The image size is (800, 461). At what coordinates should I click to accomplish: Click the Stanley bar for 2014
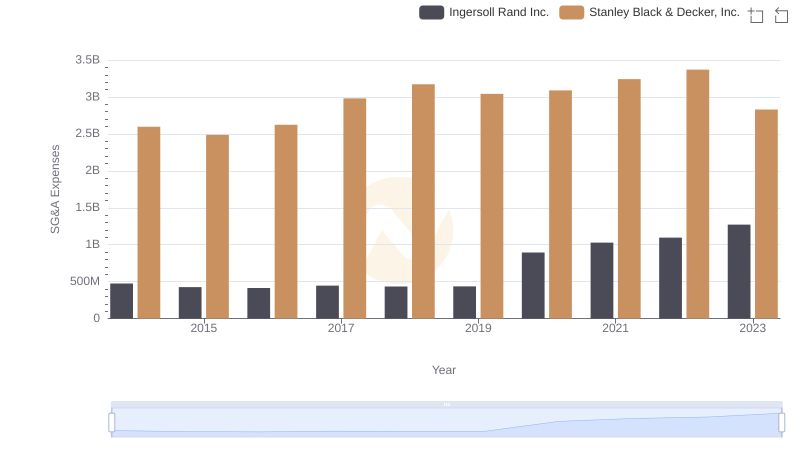(x=149, y=222)
